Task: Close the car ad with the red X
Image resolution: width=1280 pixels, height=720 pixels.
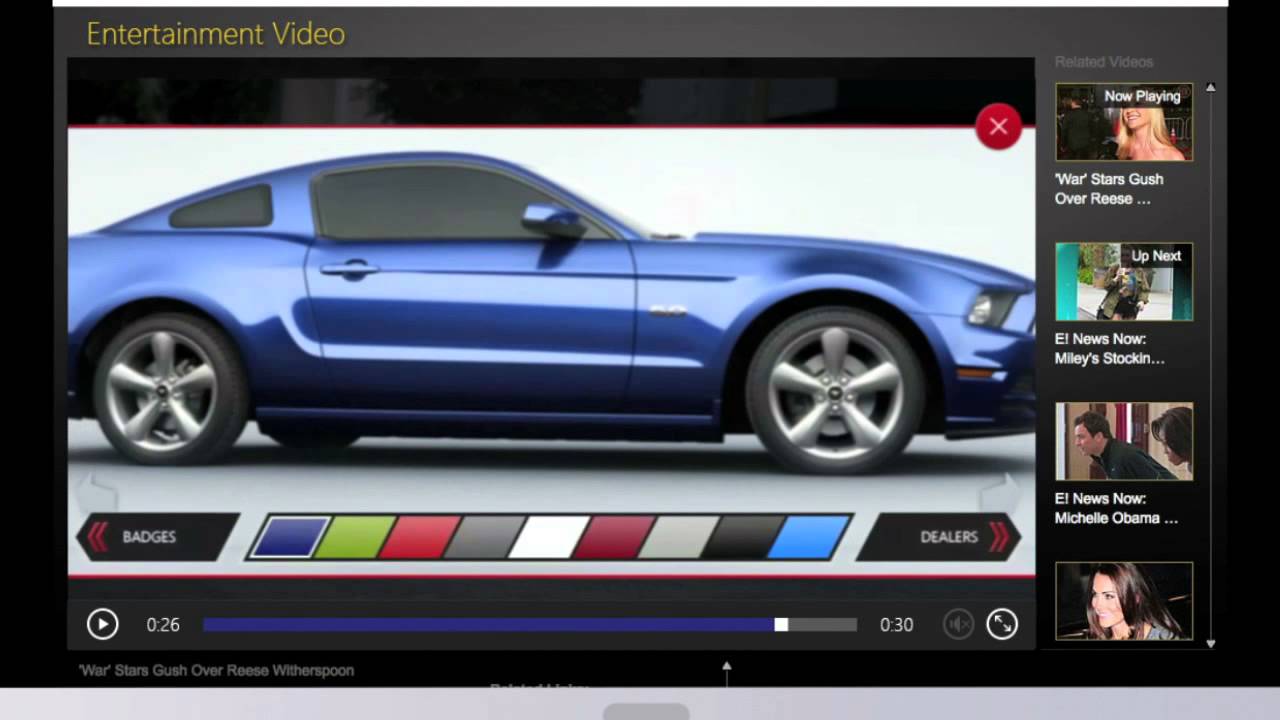Action: pos(998,126)
